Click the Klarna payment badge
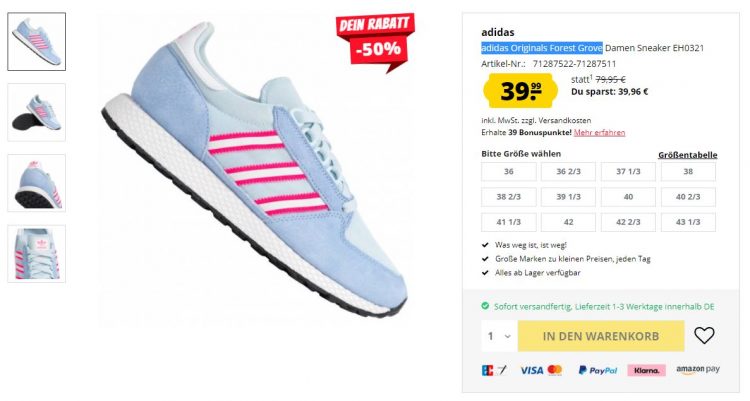The width and height of the screenshot is (750, 401). click(646, 370)
